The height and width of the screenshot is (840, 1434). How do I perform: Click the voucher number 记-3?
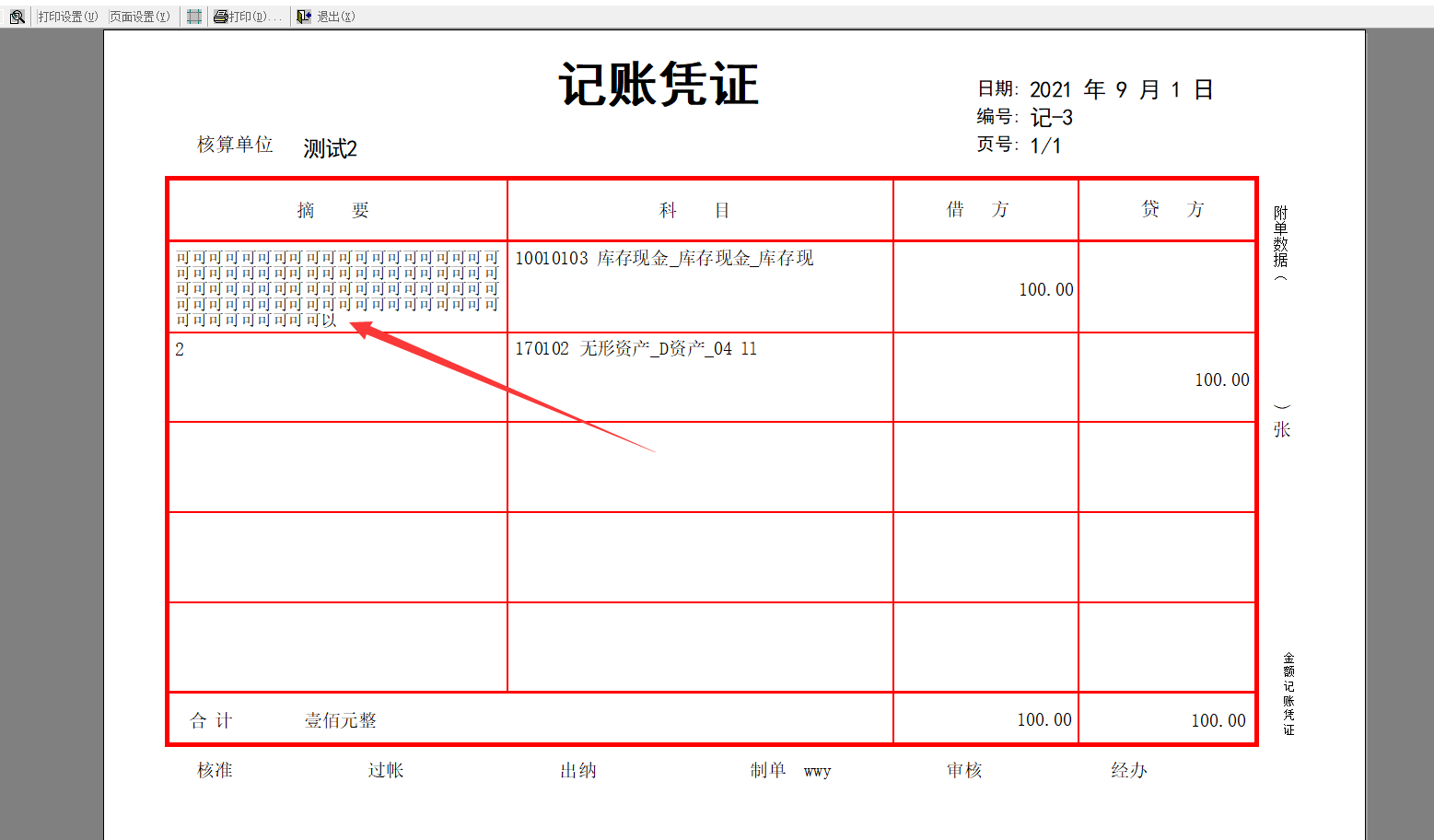(x=1051, y=118)
